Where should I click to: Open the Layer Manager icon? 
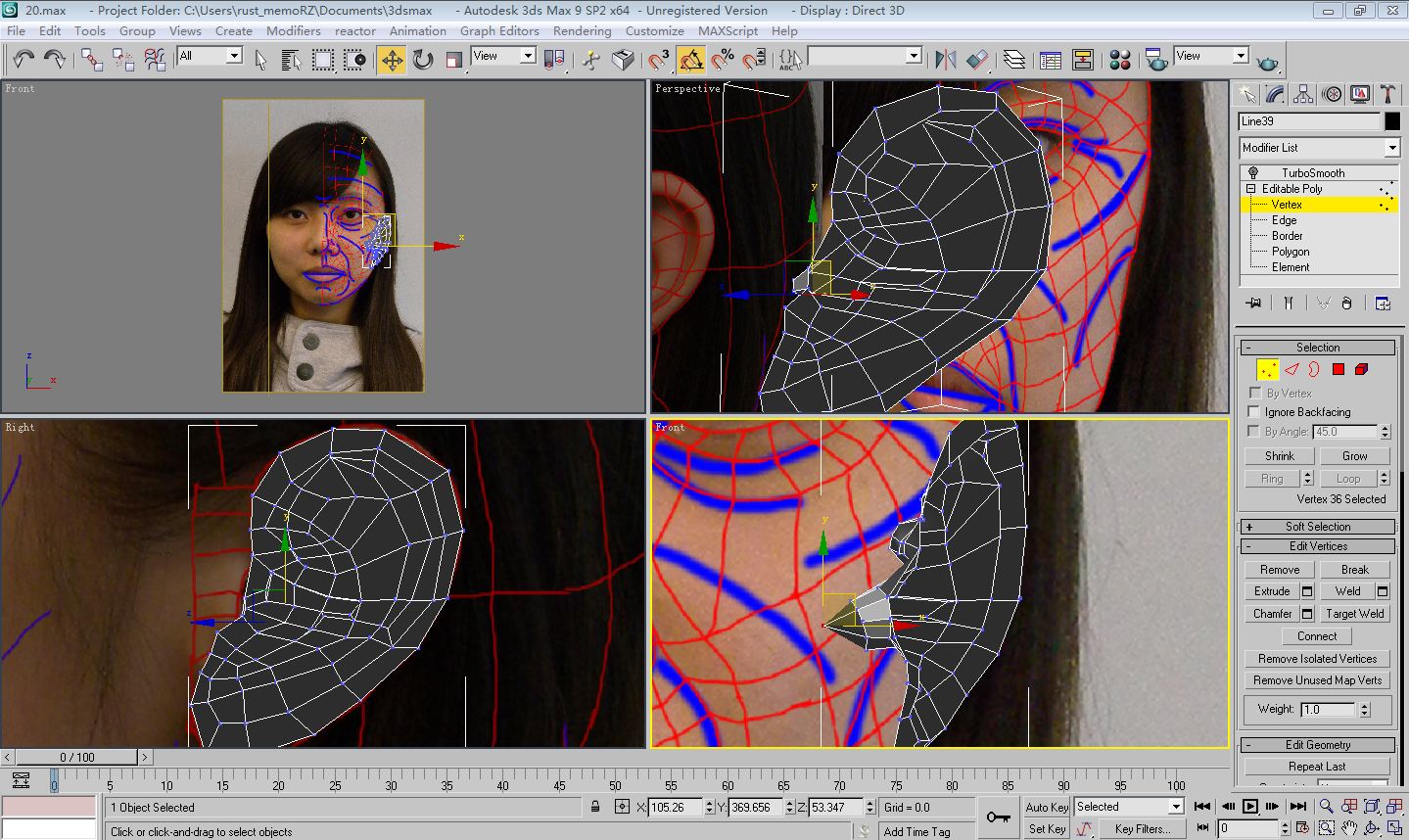(1014, 60)
